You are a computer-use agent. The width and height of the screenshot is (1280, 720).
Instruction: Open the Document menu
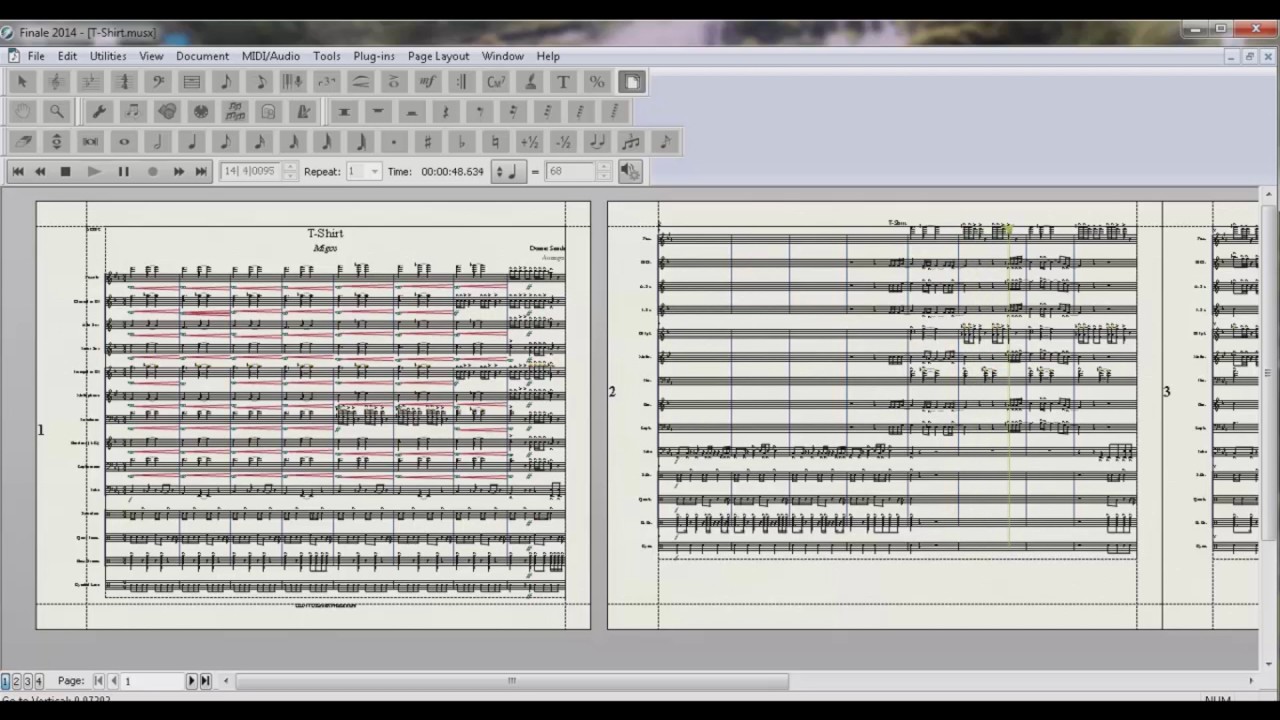click(202, 56)
